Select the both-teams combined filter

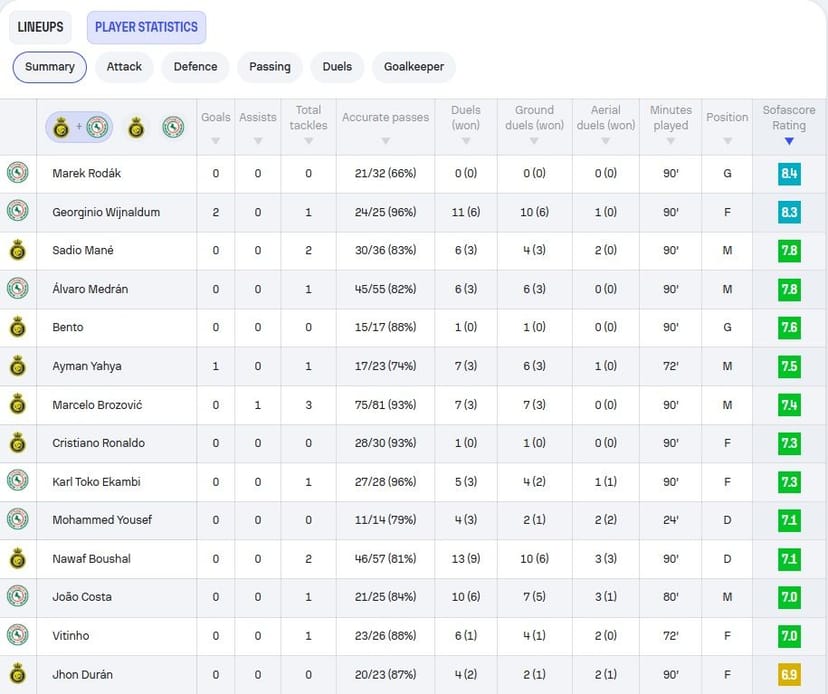(79, 127)
